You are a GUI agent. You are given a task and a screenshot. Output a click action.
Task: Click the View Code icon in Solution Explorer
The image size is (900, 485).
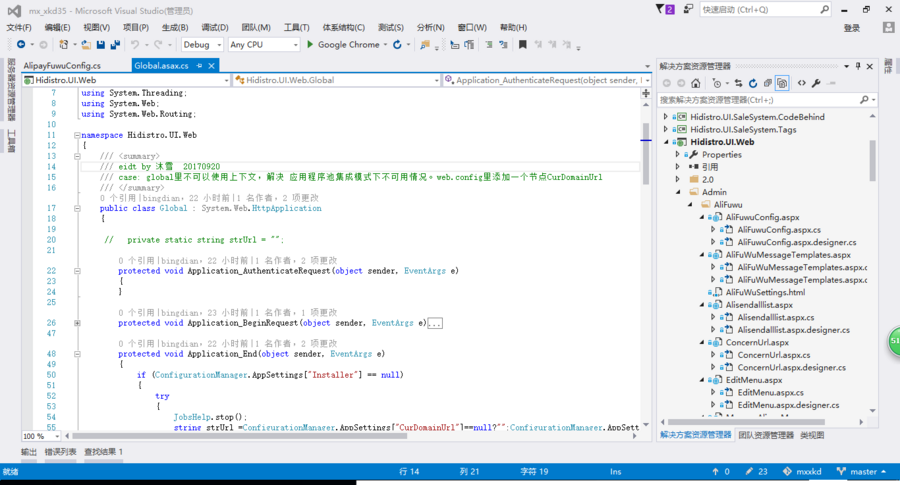coord(802,83)
